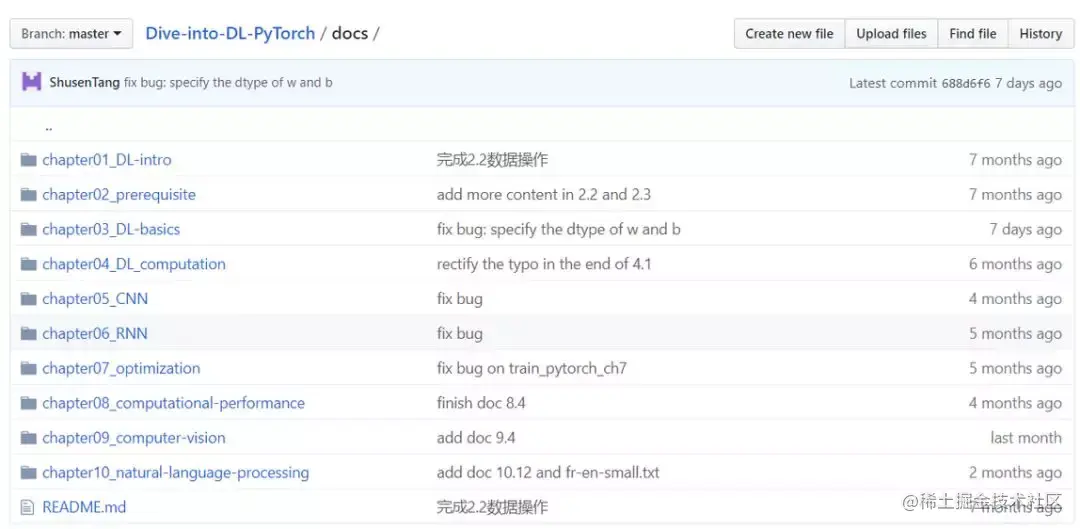Click the ShusenTang avatar icon
This screenshot has height=529, width=1080.
(x=32, y=82)
